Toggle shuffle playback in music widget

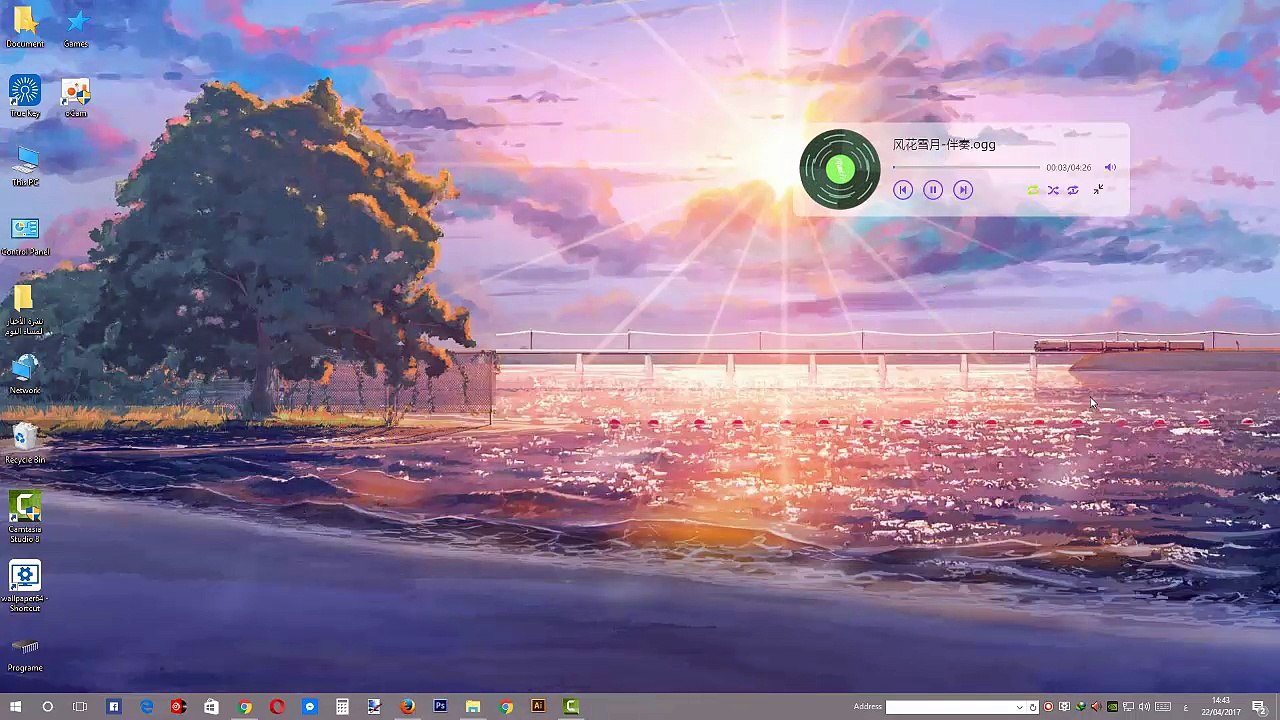tap(1053, 190)
